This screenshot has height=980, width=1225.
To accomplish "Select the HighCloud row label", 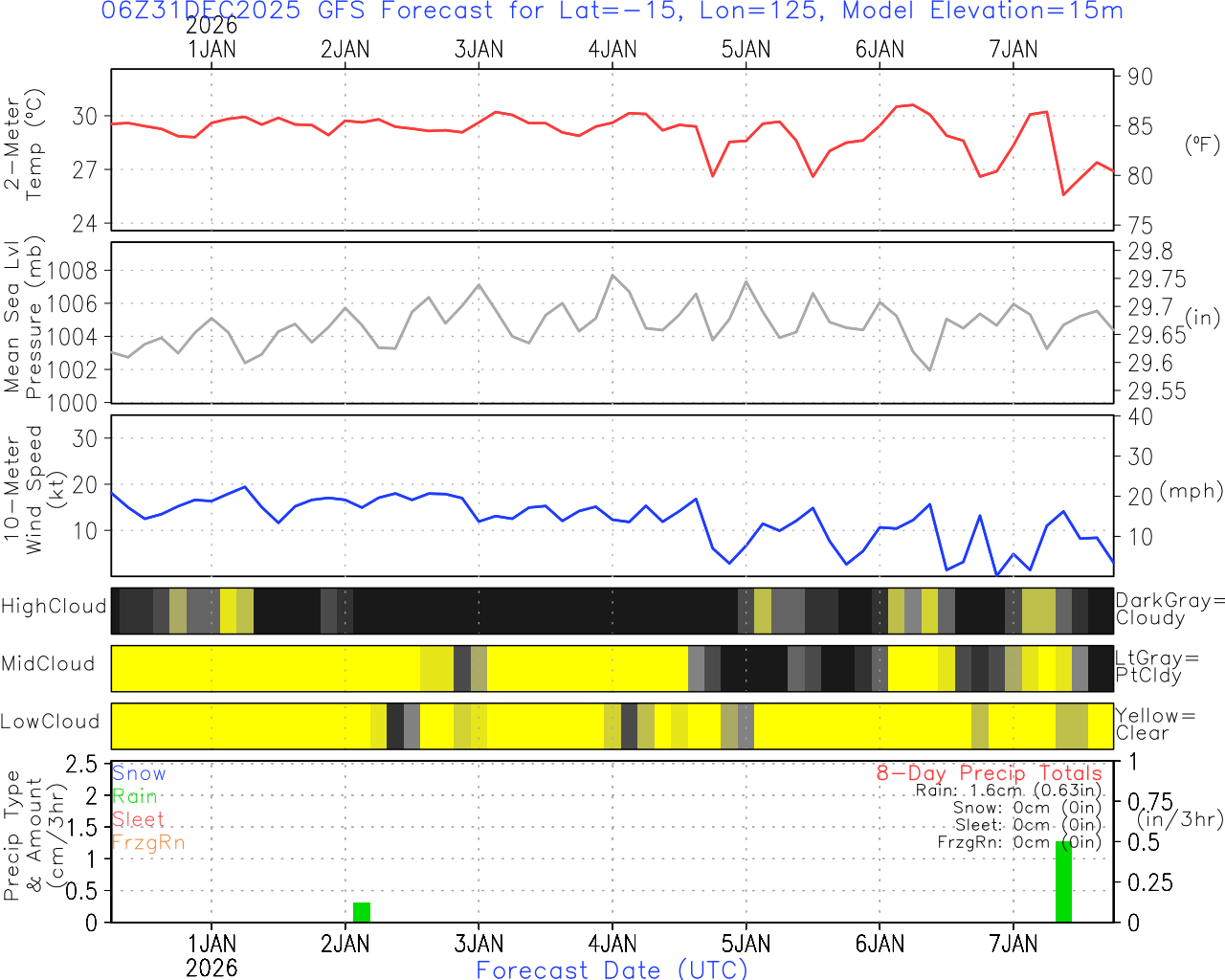I will click(x=54, y=607).
